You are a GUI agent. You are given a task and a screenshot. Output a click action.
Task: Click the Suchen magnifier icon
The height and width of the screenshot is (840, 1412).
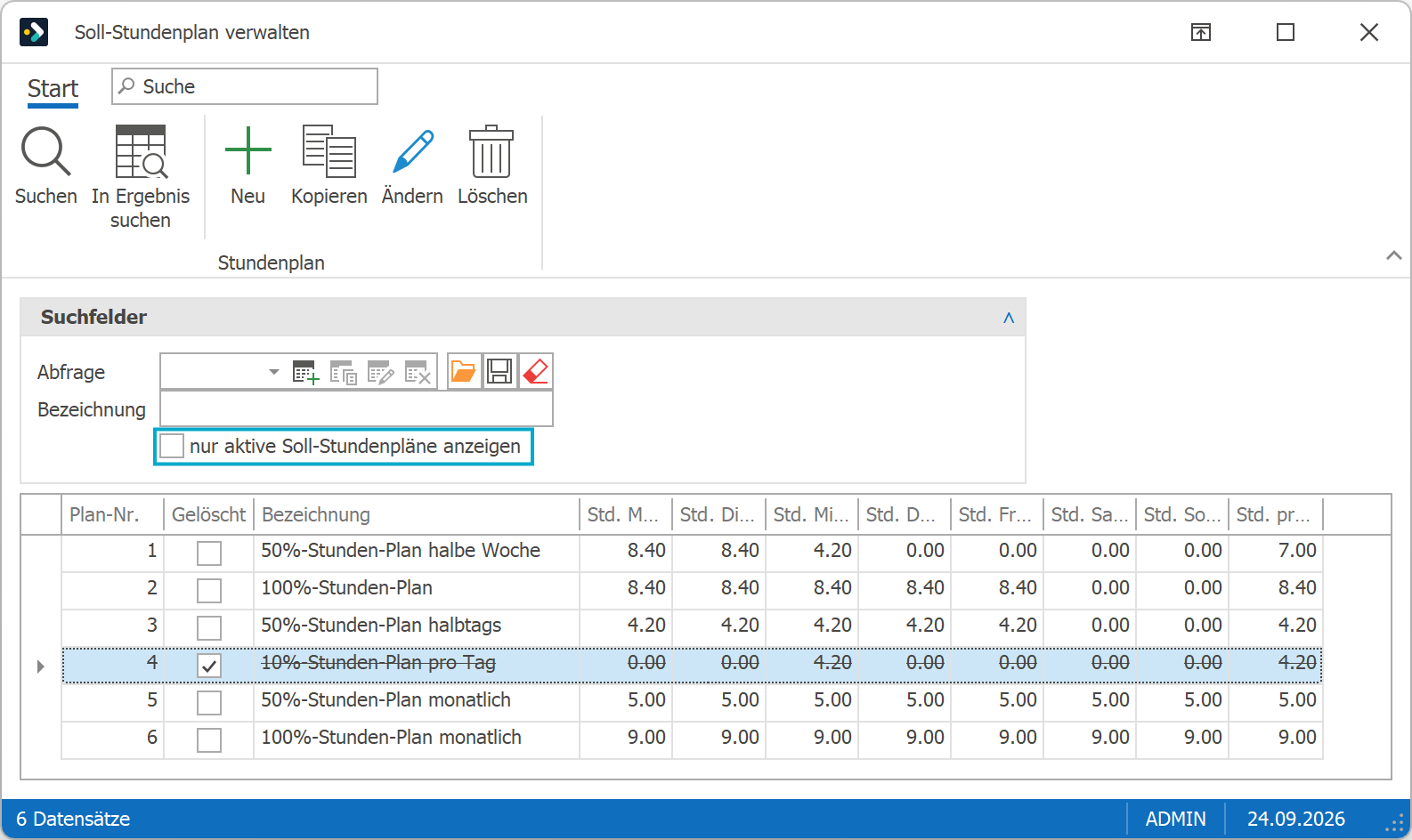[x=45, y=151]
